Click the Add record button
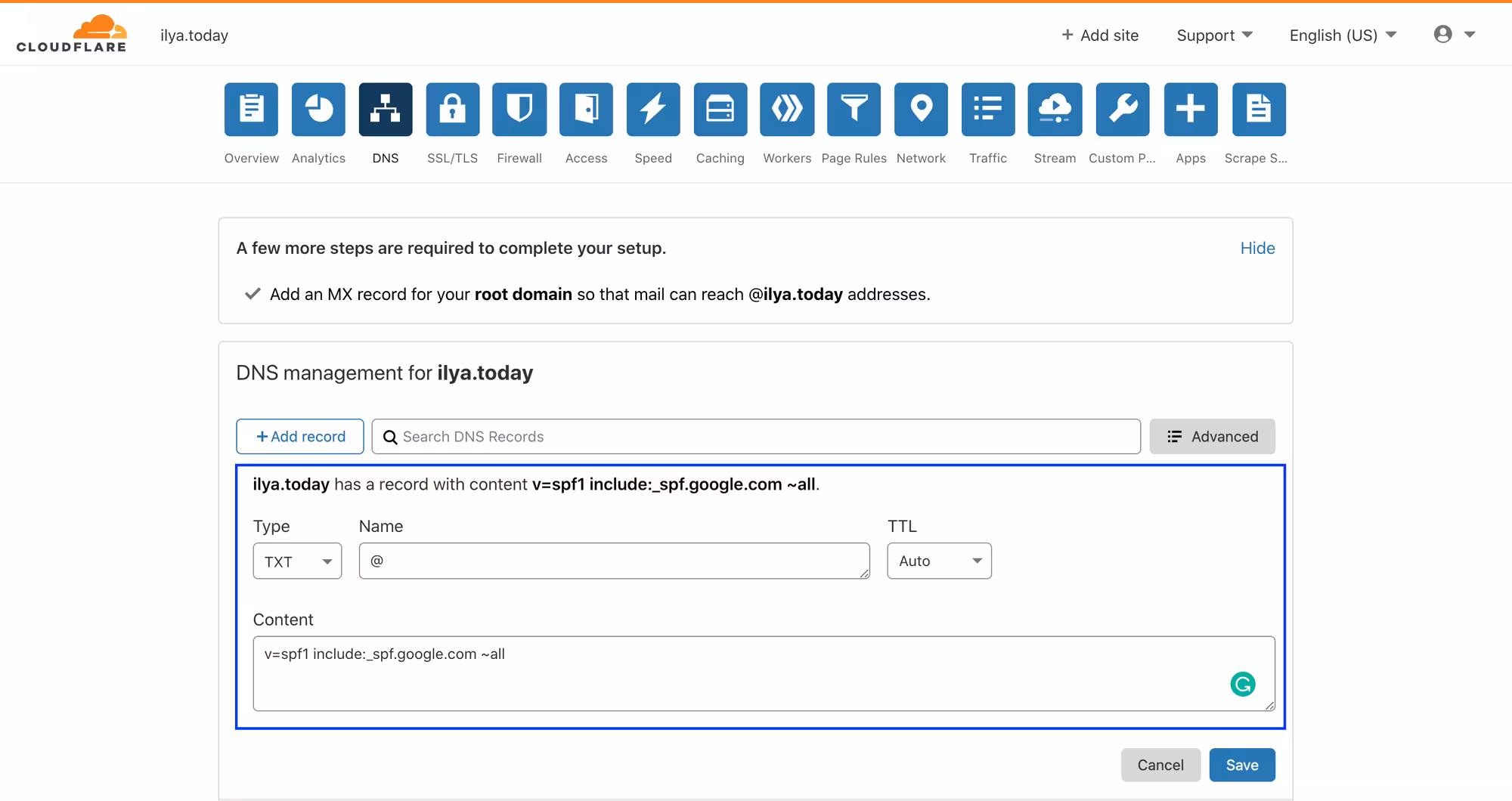Viewport: 1512px width, 801px height. (x=300, y=436)
